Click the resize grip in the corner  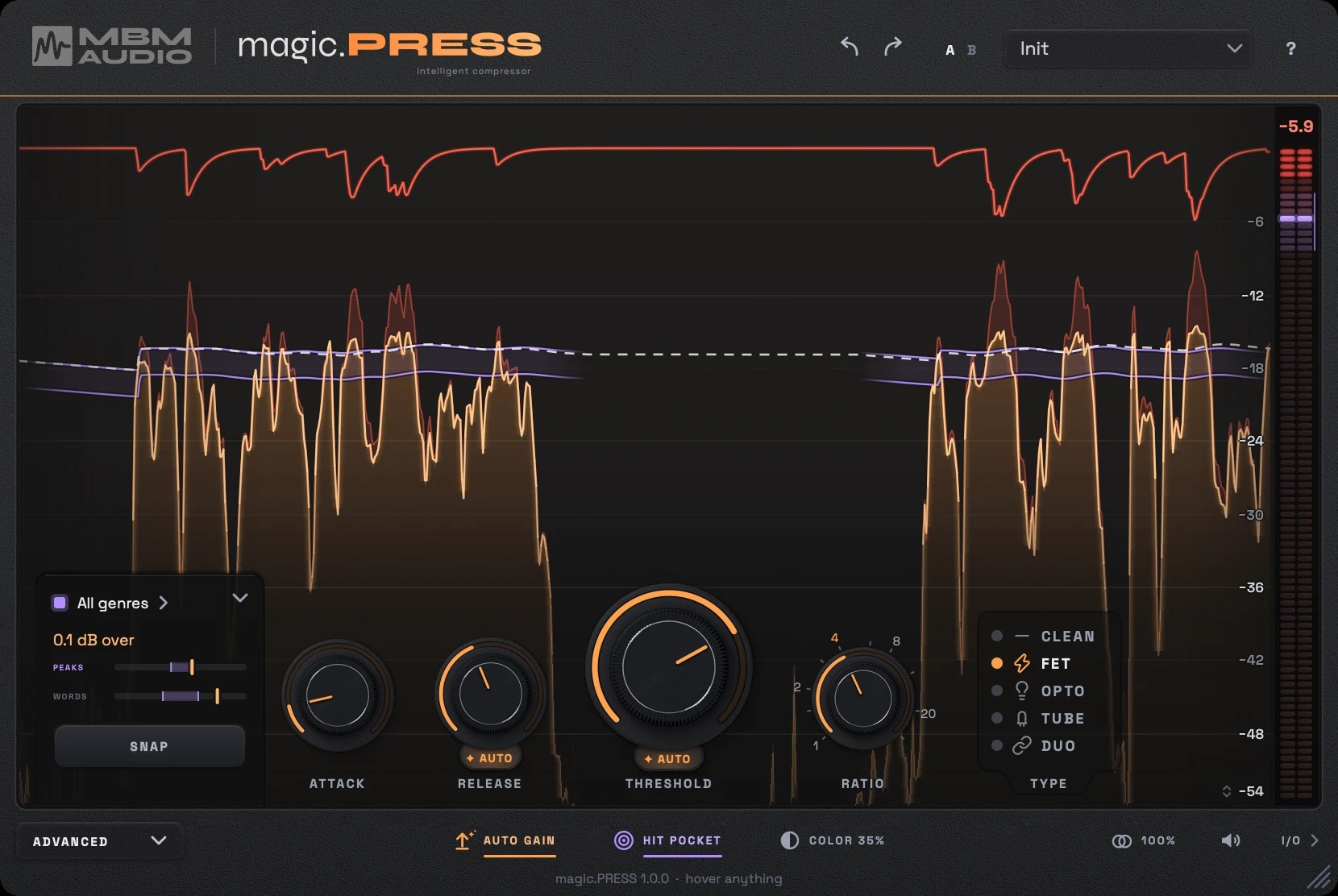1319,877
